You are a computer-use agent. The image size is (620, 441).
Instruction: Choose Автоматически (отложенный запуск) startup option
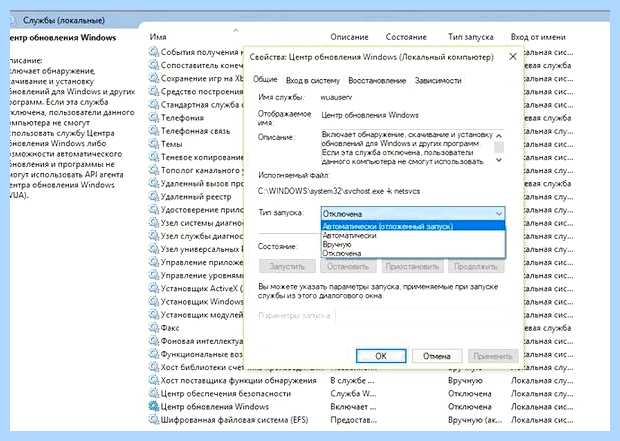pyautogui.click(x=413, y=226)
